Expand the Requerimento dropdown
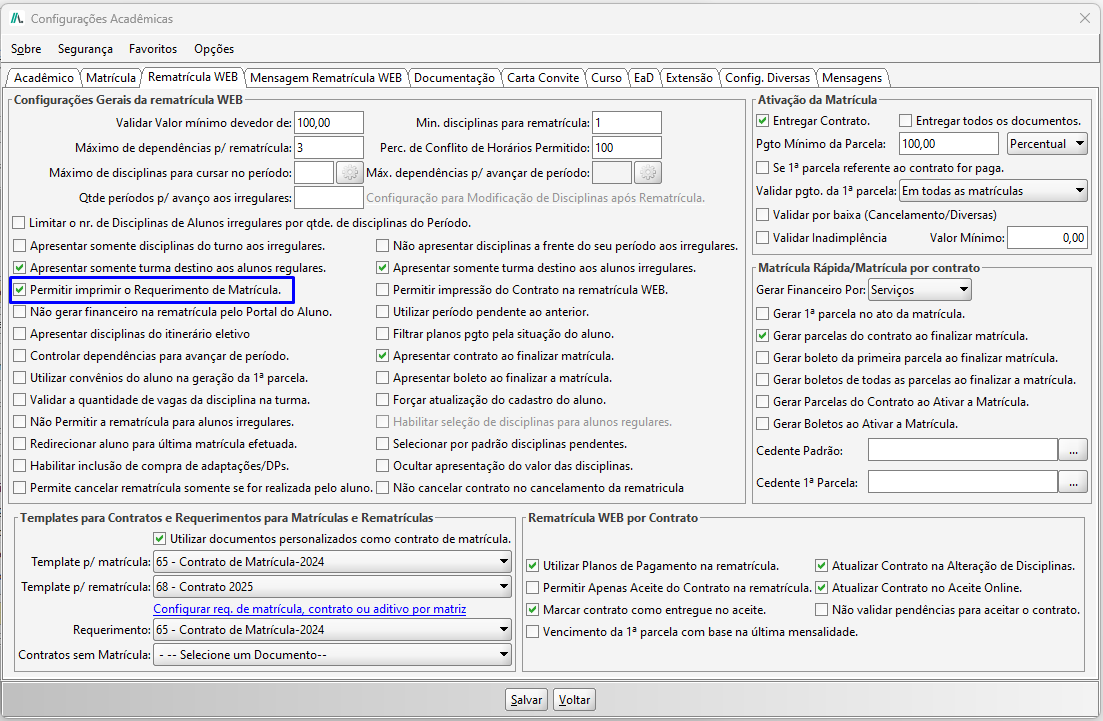Screen dimensions: 1103x721 tap(332, 630)
